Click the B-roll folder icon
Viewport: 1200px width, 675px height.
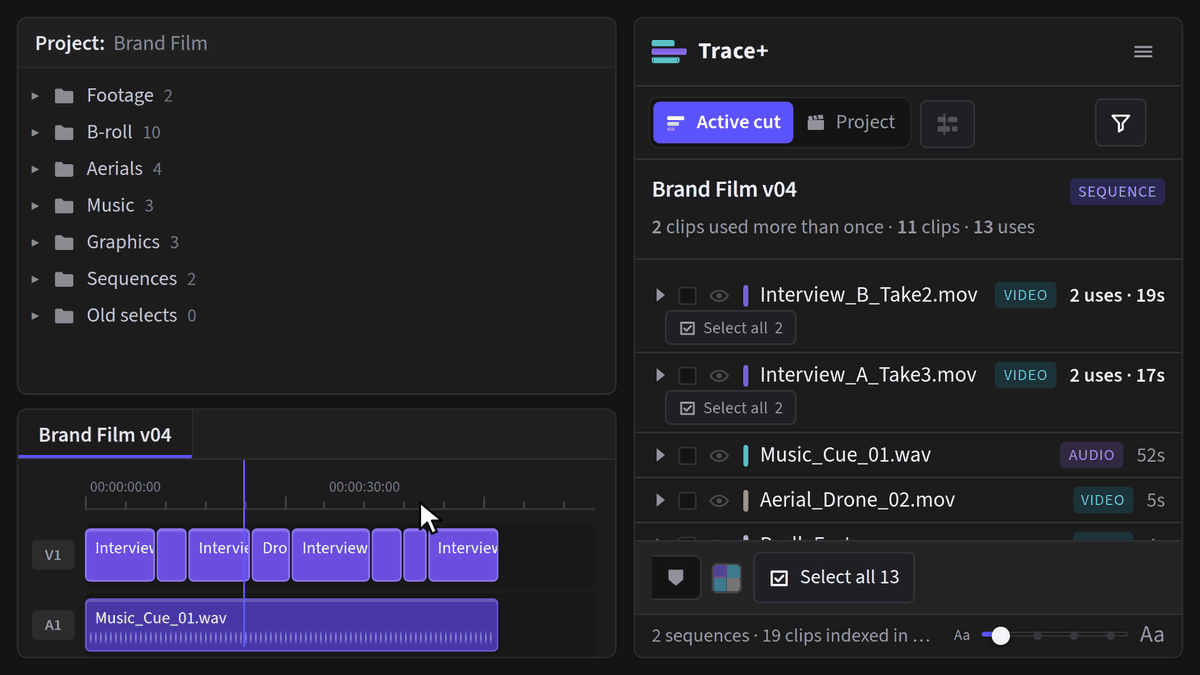click(x=64, y=133)
